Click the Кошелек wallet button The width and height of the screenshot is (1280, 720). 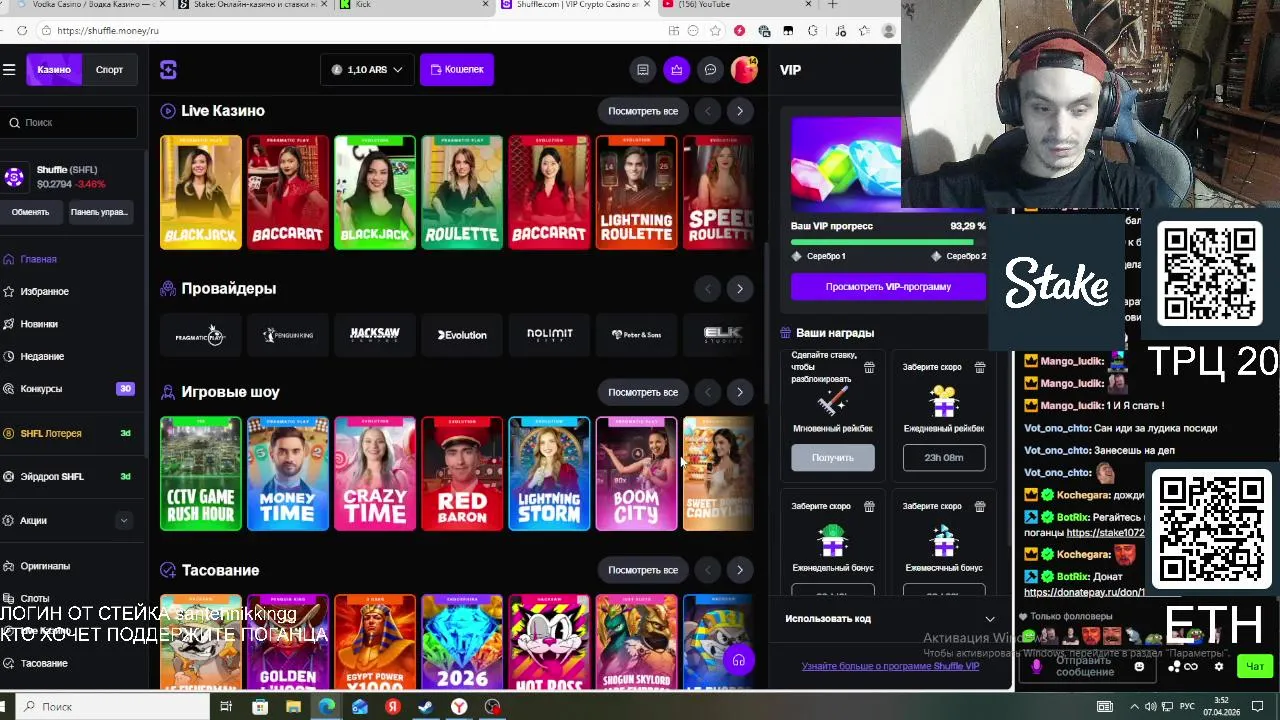pyautogui.click(x=457, y=69)
